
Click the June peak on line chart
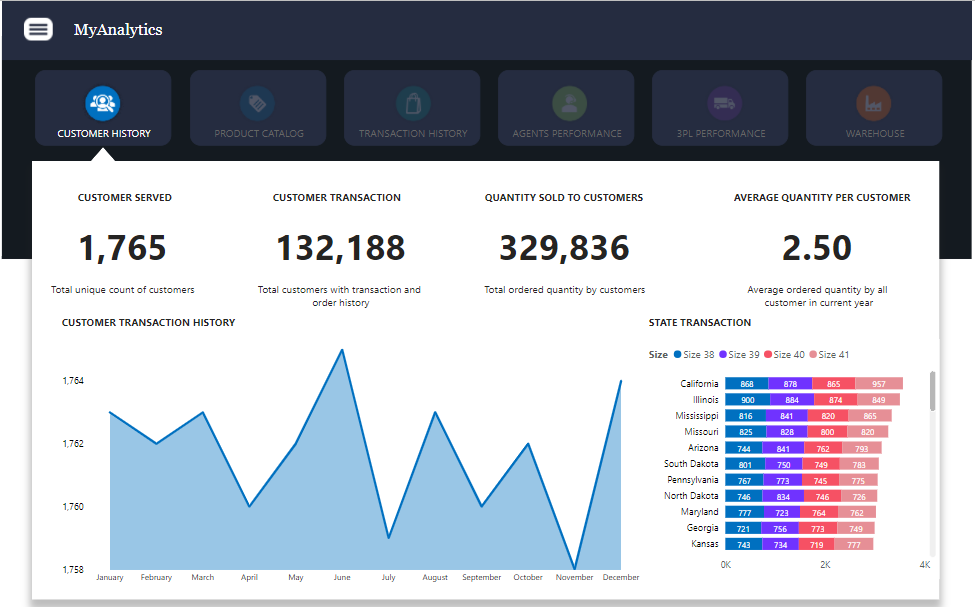point(342,350)
